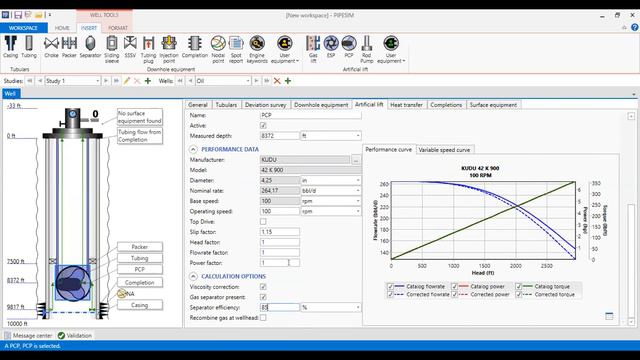Open the Message center
Viewport: 640px width, 360px height.
point(29,336)
